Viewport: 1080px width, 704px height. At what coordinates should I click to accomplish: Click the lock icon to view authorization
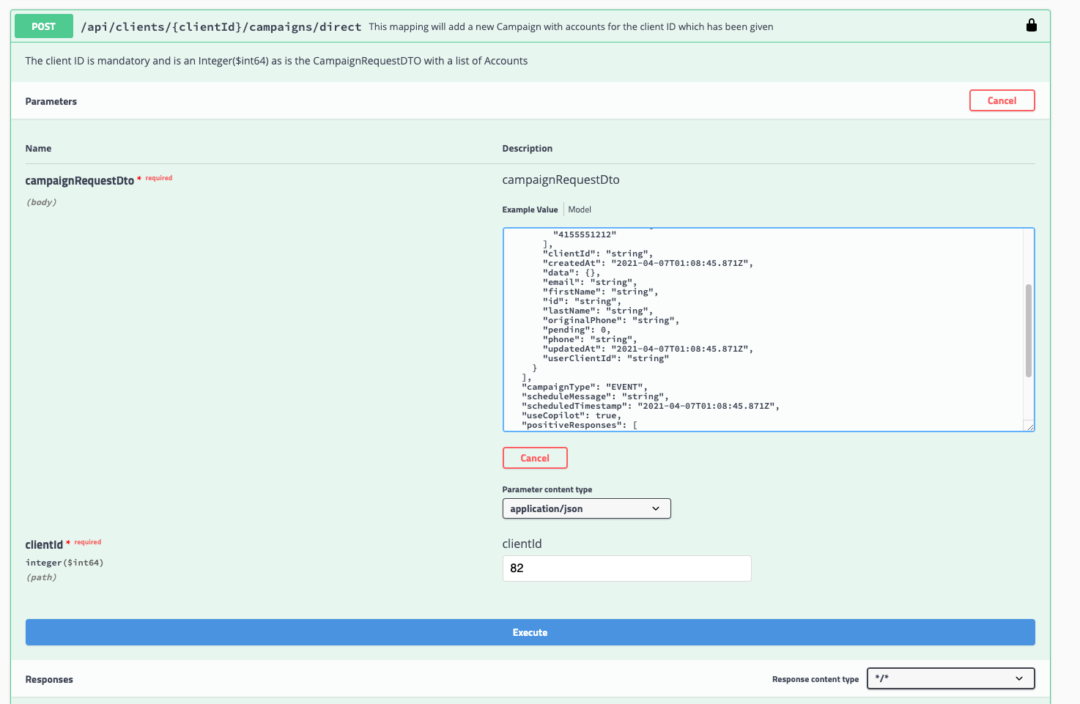point(1030,25)
